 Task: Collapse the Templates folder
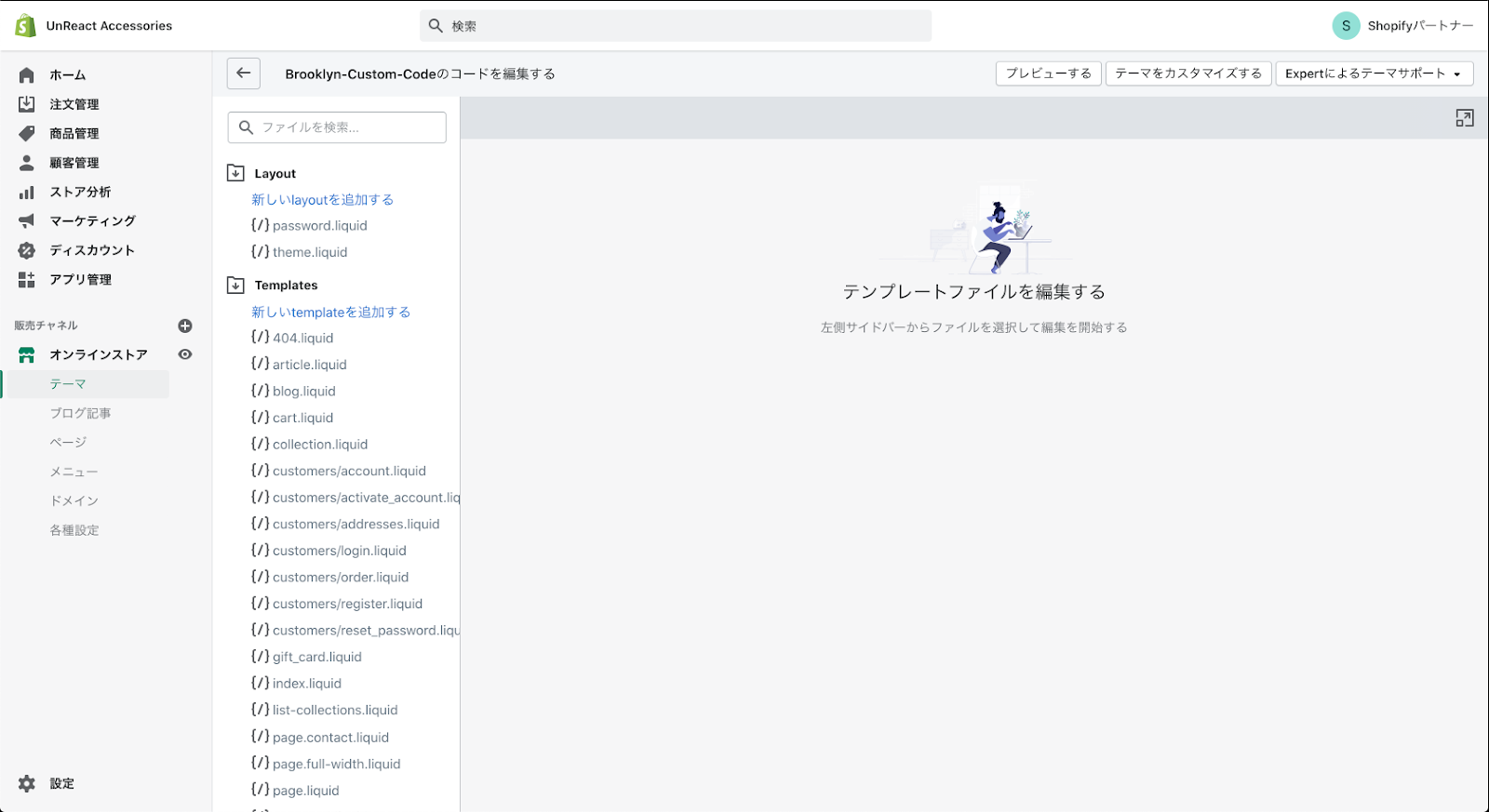coord(236,286)
